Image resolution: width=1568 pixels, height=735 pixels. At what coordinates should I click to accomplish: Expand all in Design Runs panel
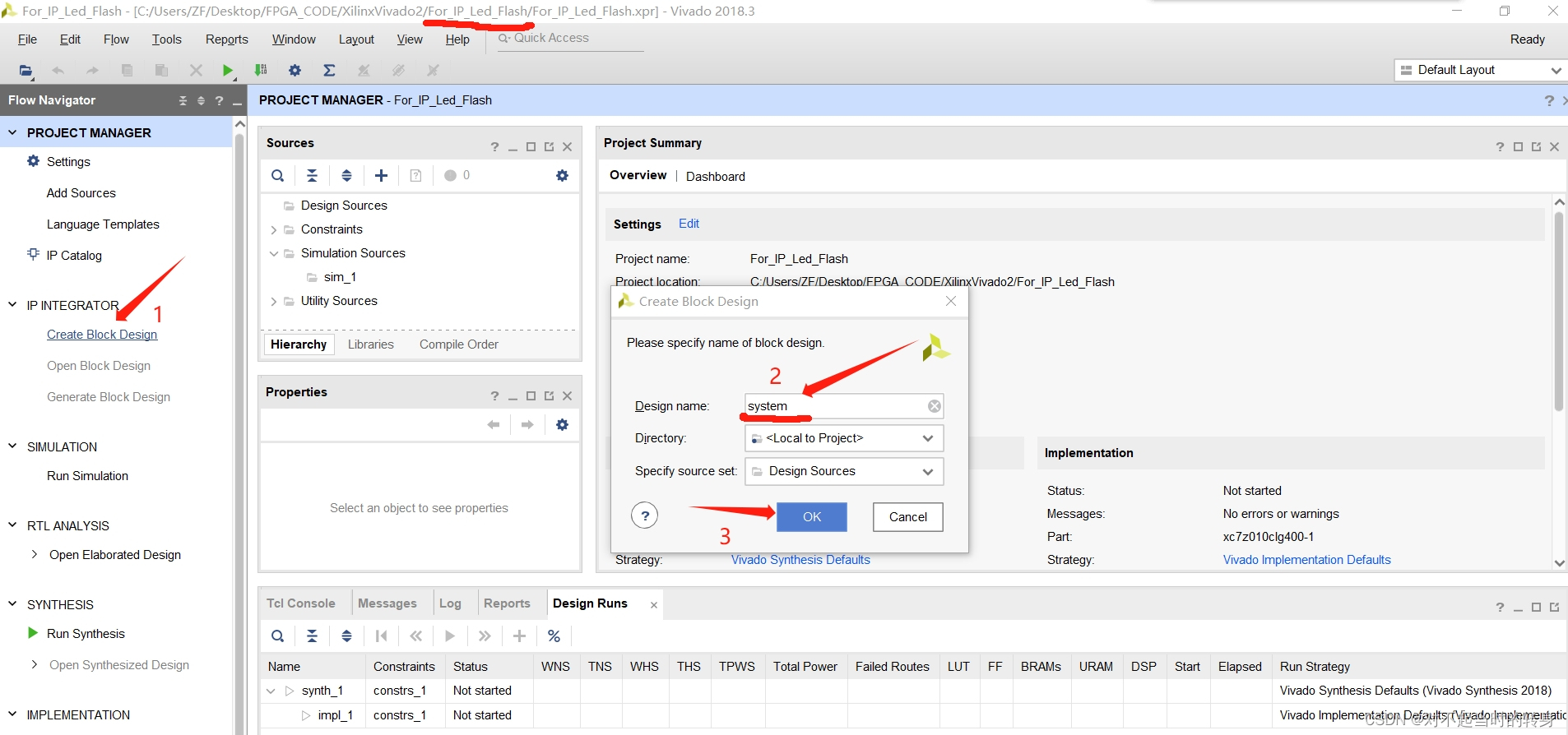point(347,636)
